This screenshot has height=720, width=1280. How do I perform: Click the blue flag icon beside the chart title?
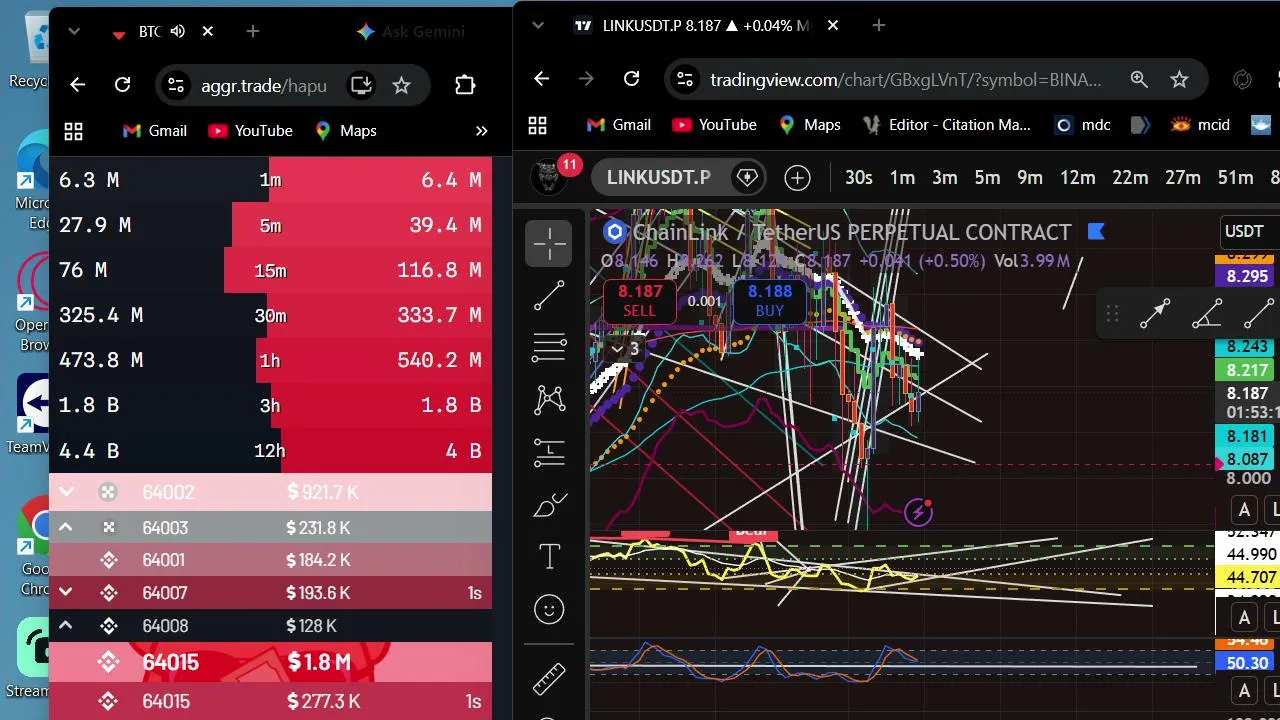(x=1096, y=232)
